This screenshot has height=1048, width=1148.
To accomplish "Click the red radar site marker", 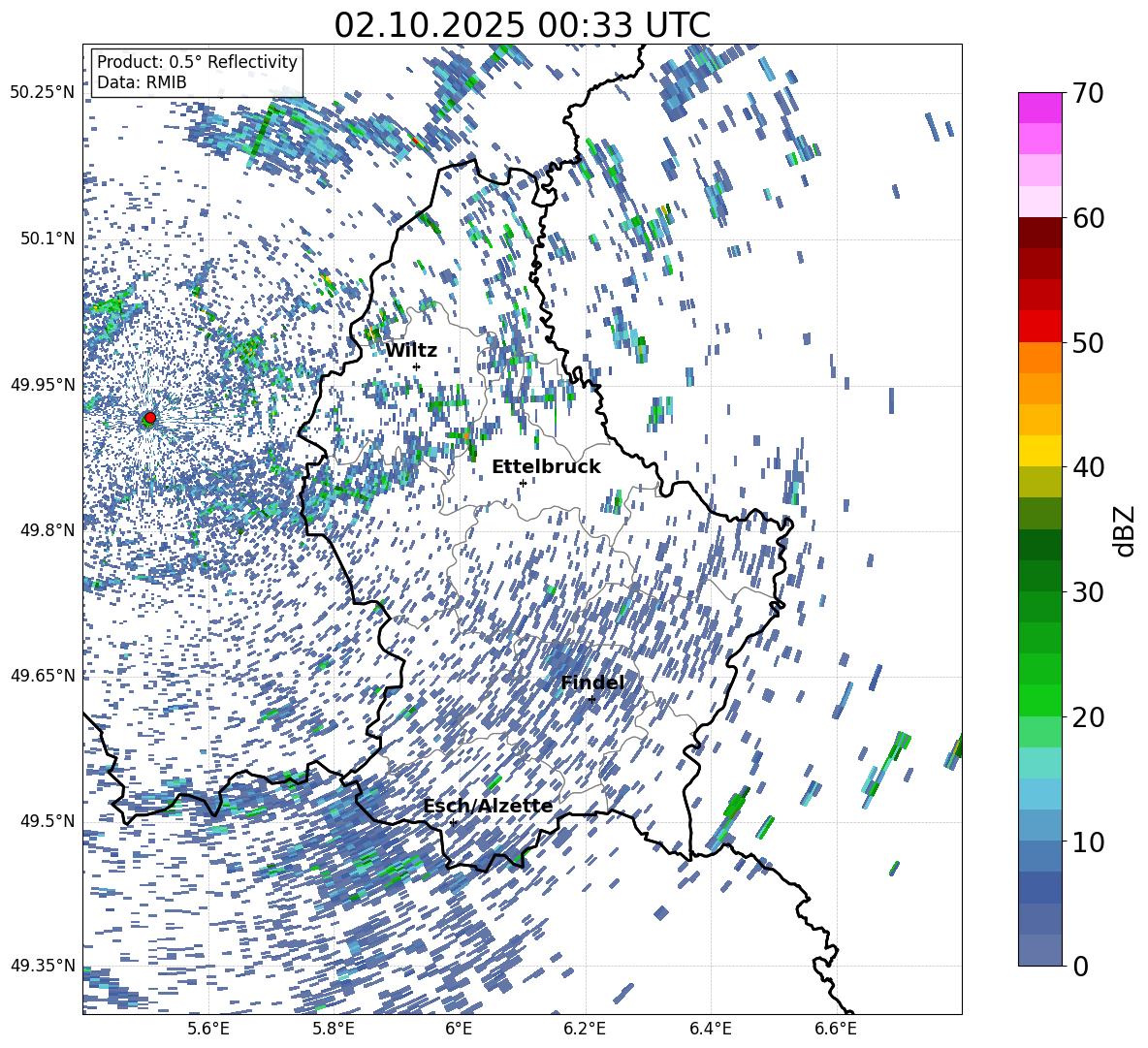I will click(149, 418).
